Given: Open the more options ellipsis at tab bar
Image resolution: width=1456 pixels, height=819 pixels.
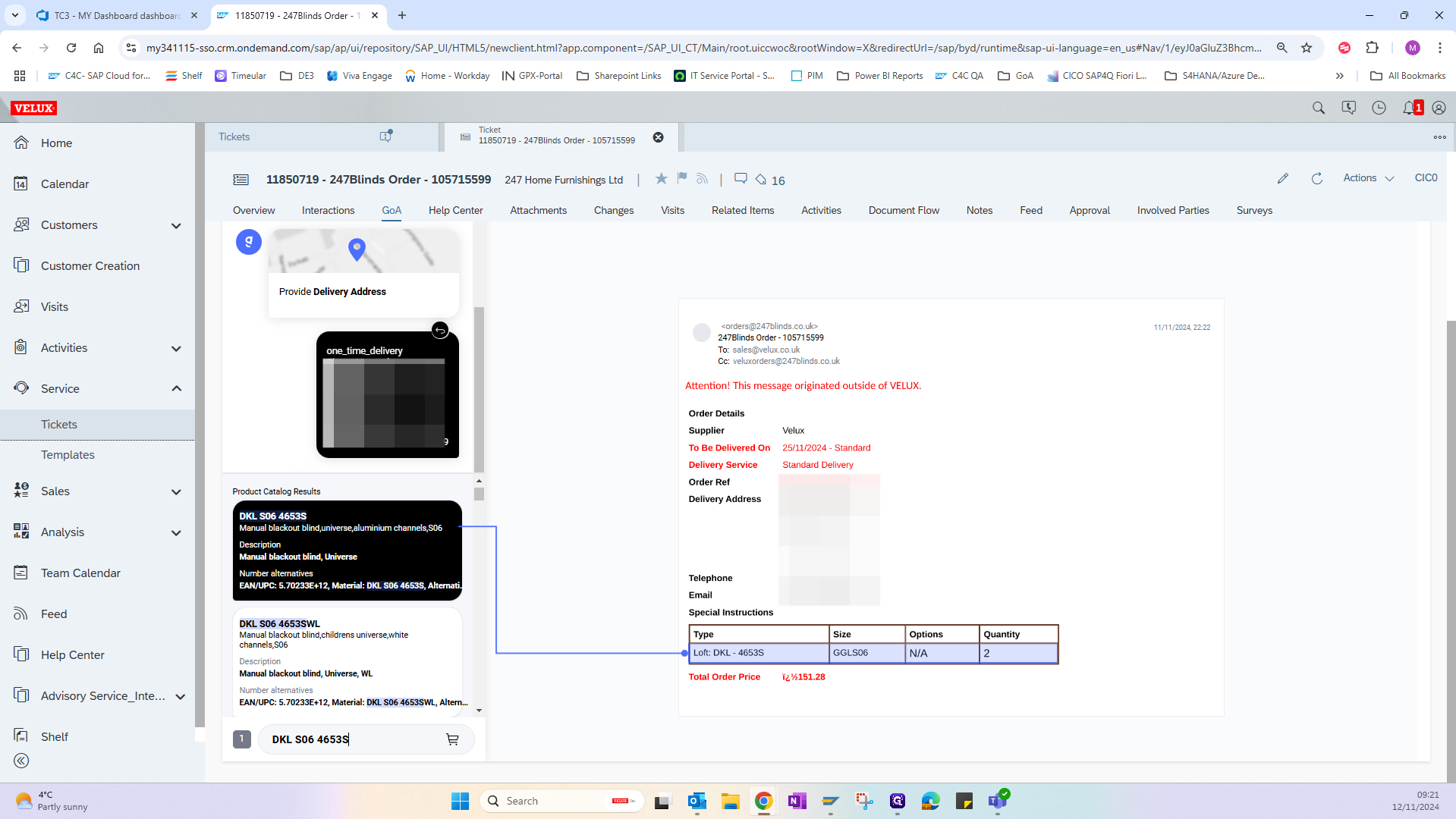Looking at the screenshot, I should point(1440,137).
